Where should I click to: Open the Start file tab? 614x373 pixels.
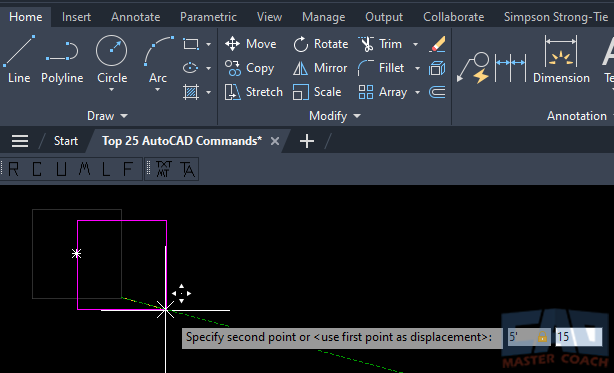(66, 141)
